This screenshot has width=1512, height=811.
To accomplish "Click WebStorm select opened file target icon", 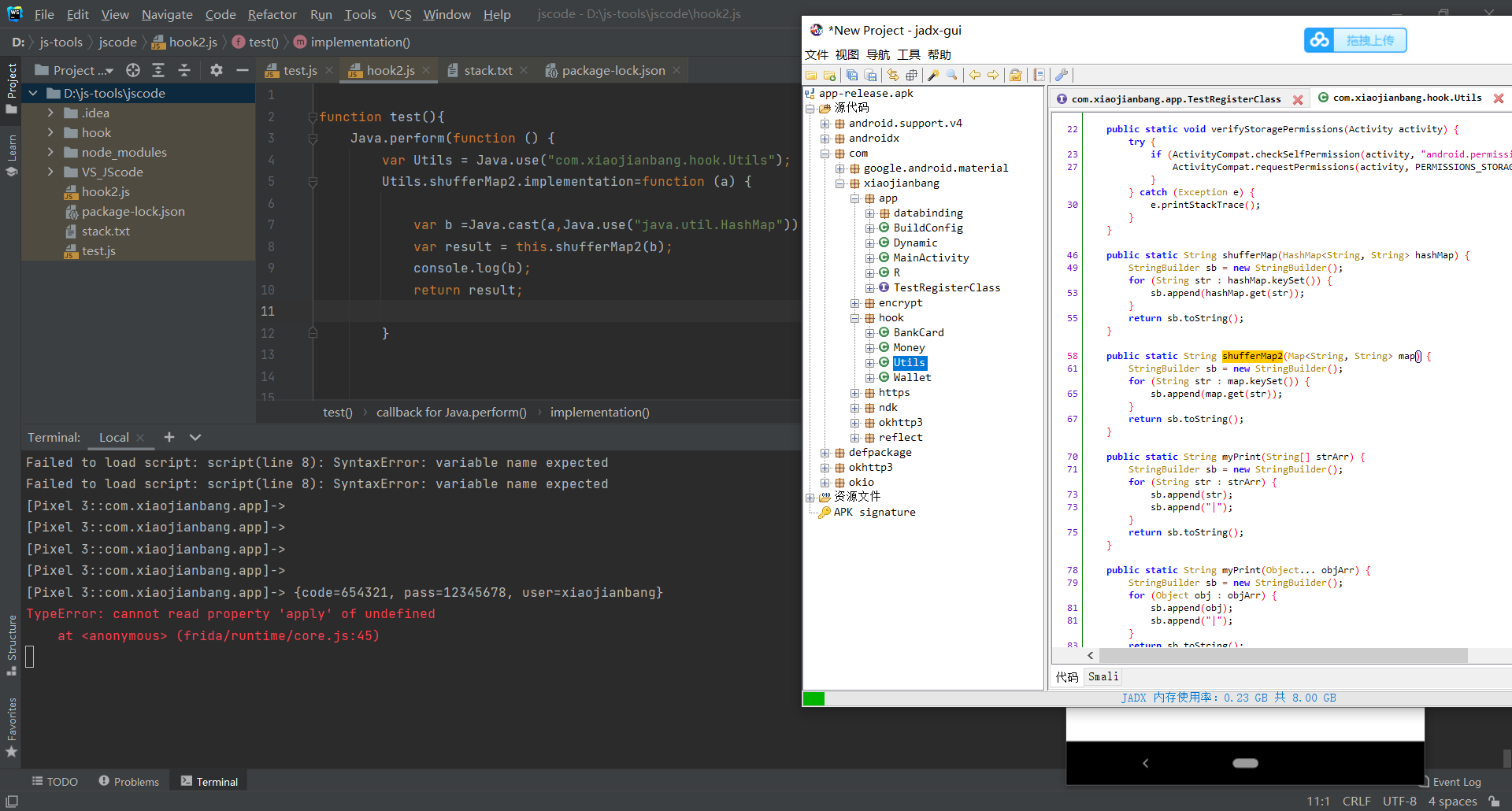I will [x=133, y=70].
